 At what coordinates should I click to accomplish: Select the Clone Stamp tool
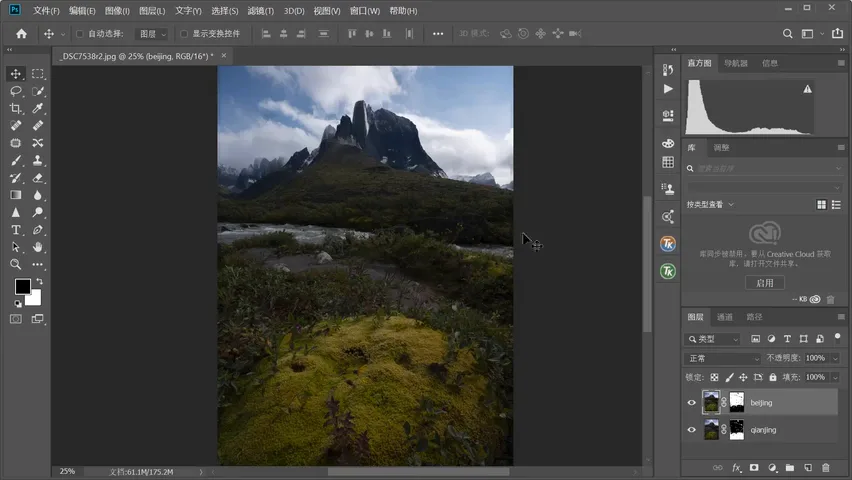pyautogui.click(x=37, y=160)
